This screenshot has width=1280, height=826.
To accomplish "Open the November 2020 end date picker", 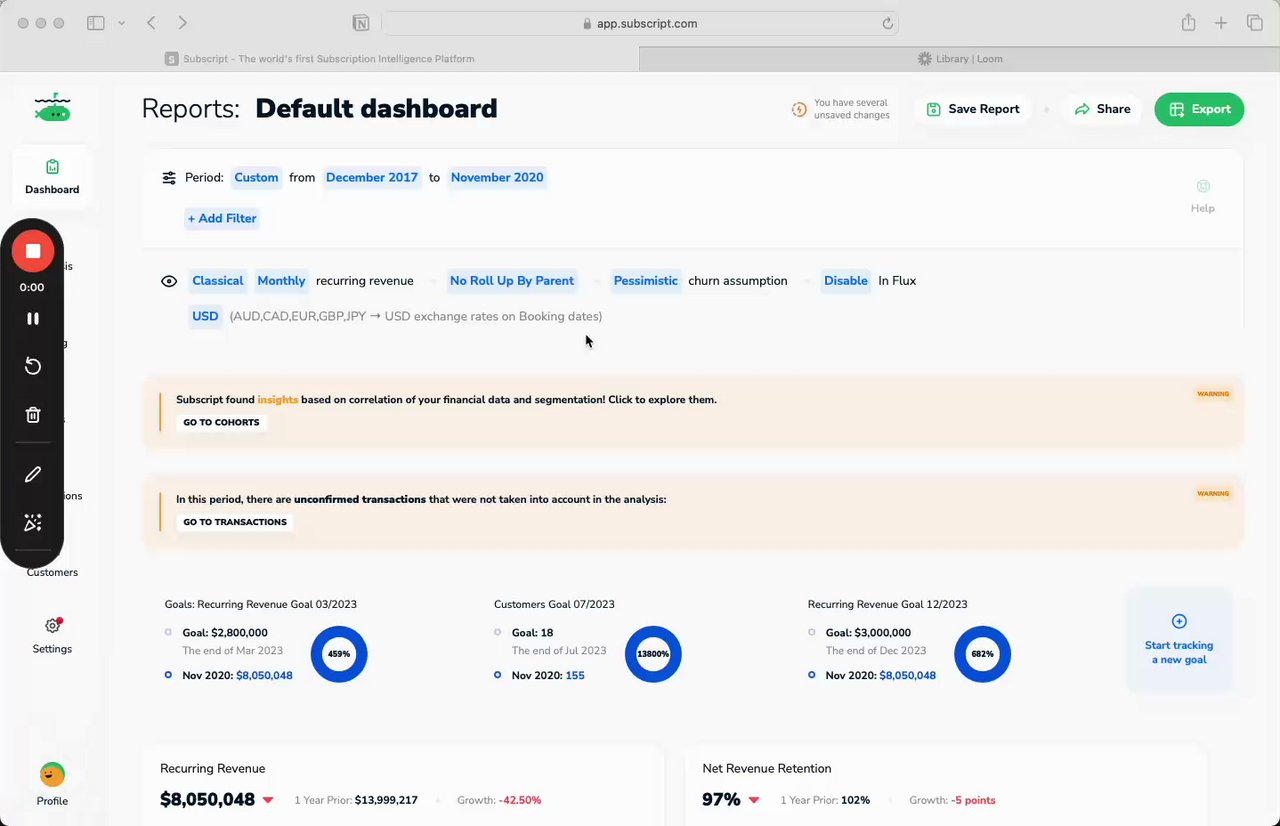I will [x=497, y=178].
